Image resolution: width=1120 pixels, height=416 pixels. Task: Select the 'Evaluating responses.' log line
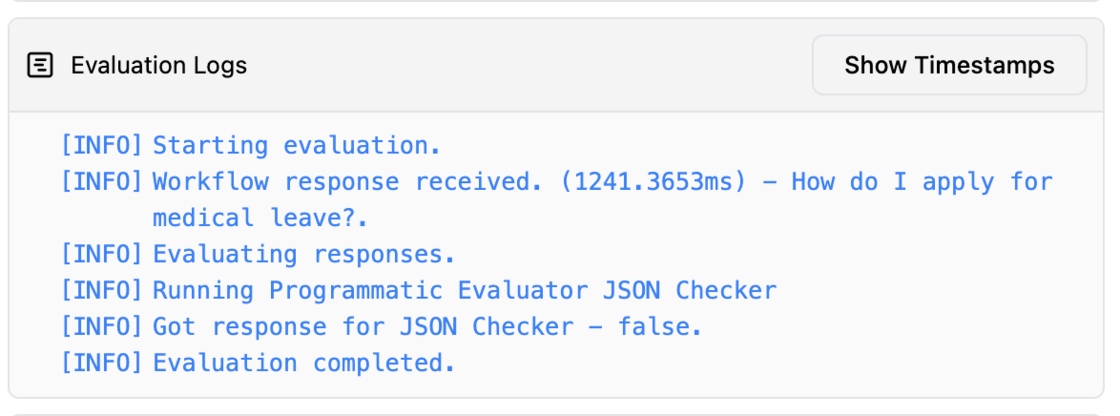click(304, 254)
